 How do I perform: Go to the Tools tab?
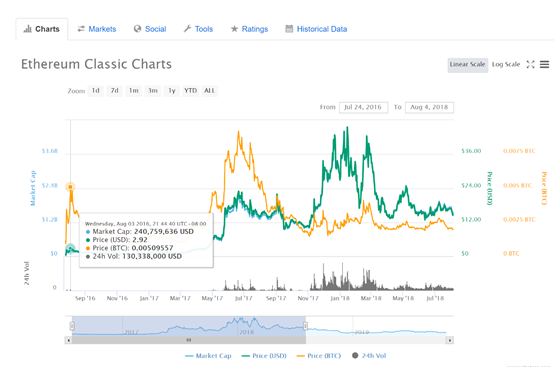point(198,29)
